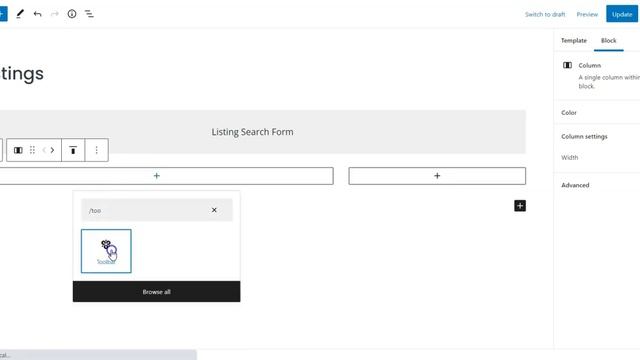Click the Column icon in sidebar

tap(567, 65)
